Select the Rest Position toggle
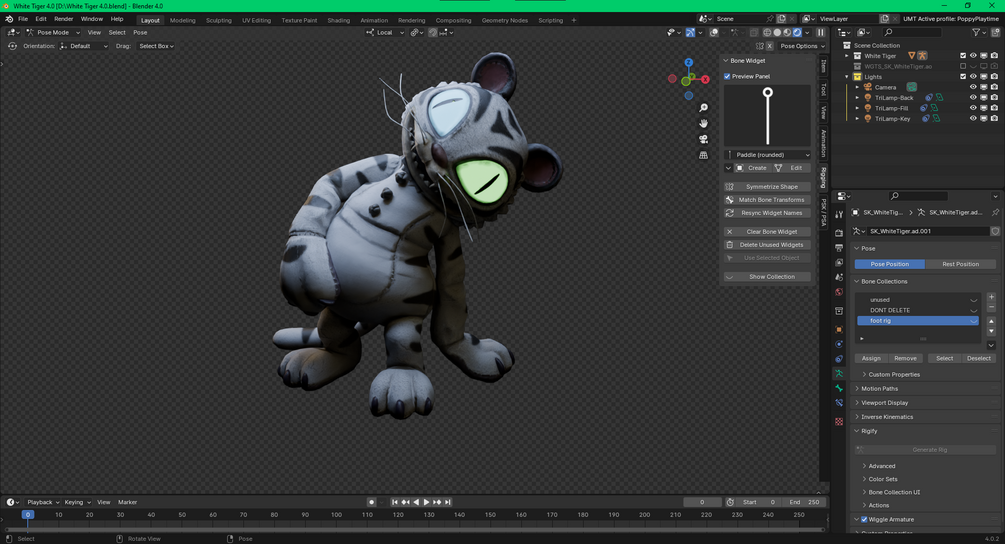1005x544 pixels. click(x=960, y=264)
